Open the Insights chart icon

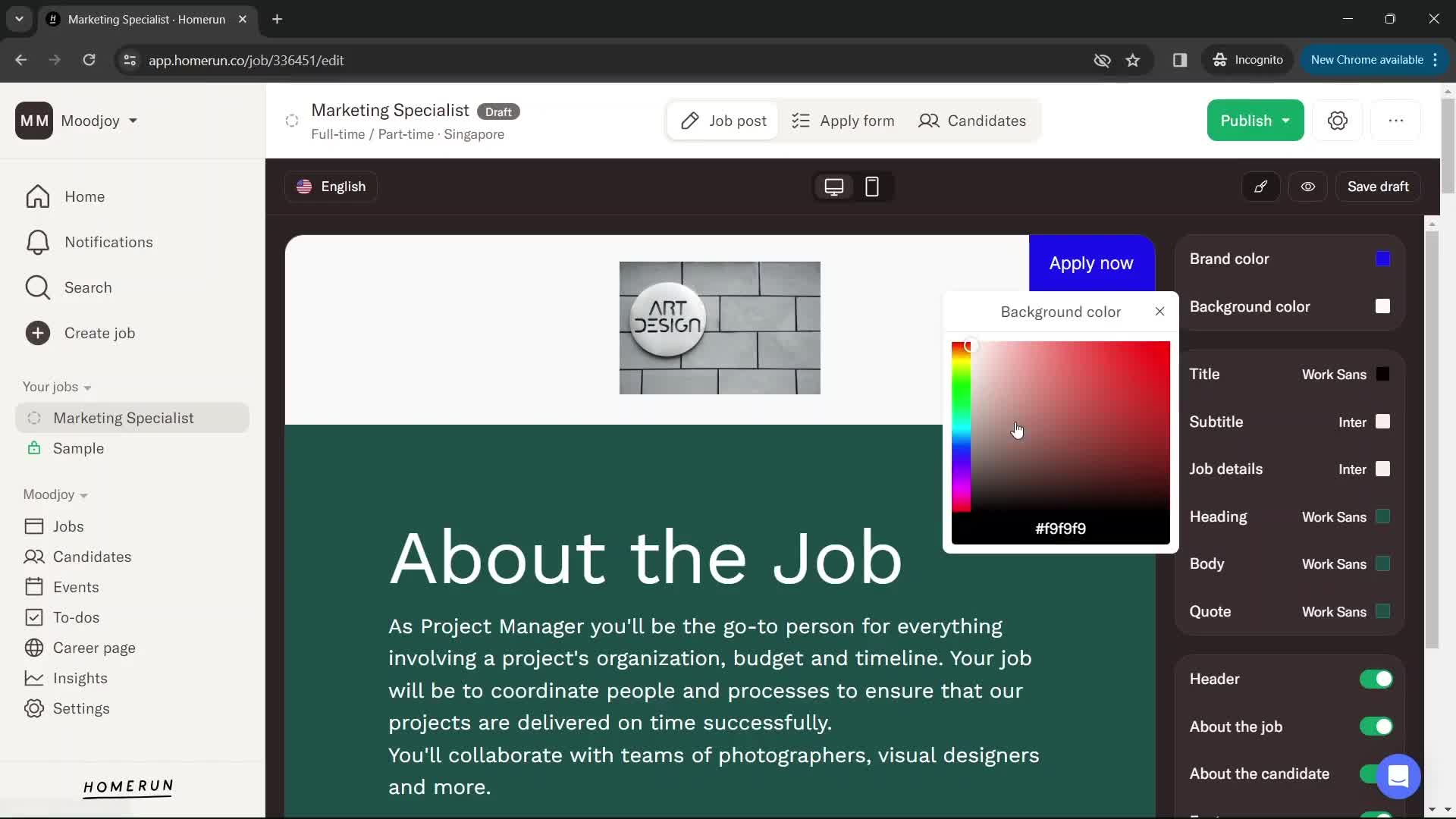[34, 678]
